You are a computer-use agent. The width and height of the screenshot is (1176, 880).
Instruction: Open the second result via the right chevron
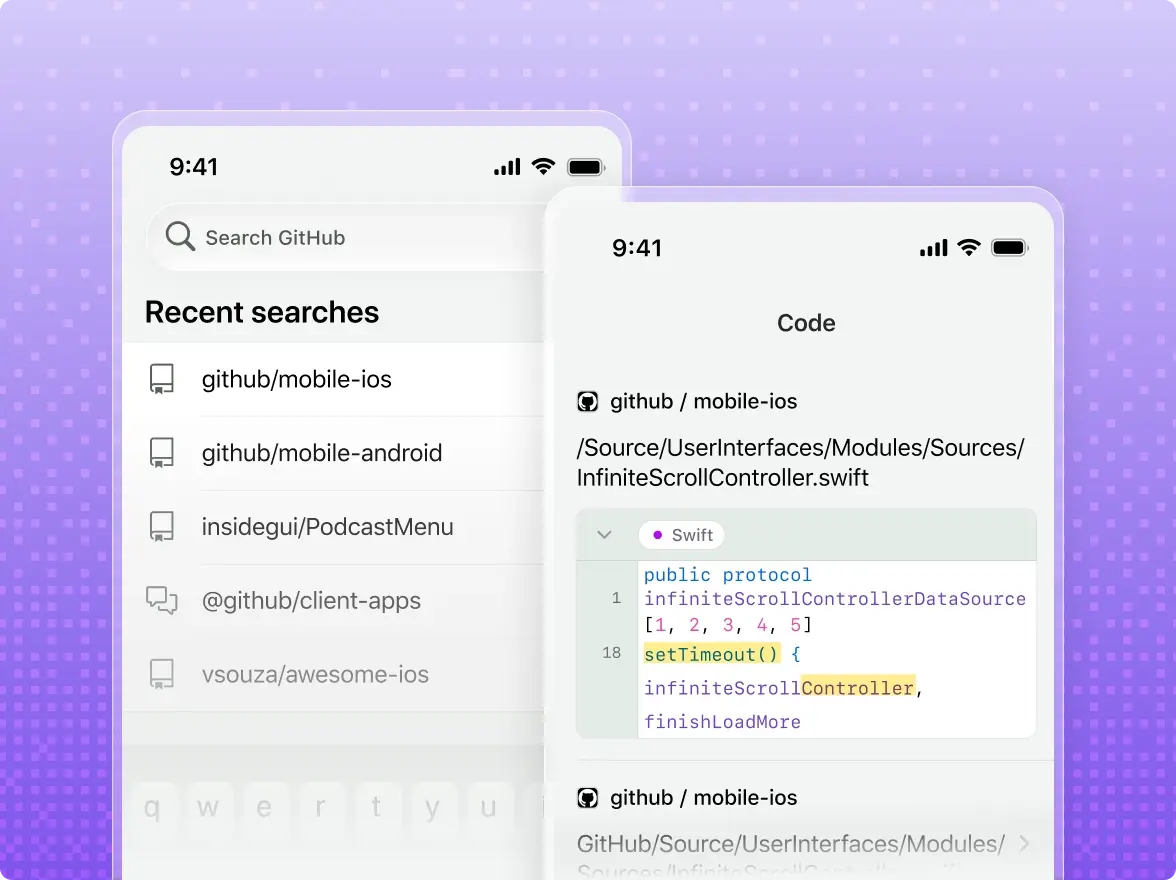[x=1024, y=843]
